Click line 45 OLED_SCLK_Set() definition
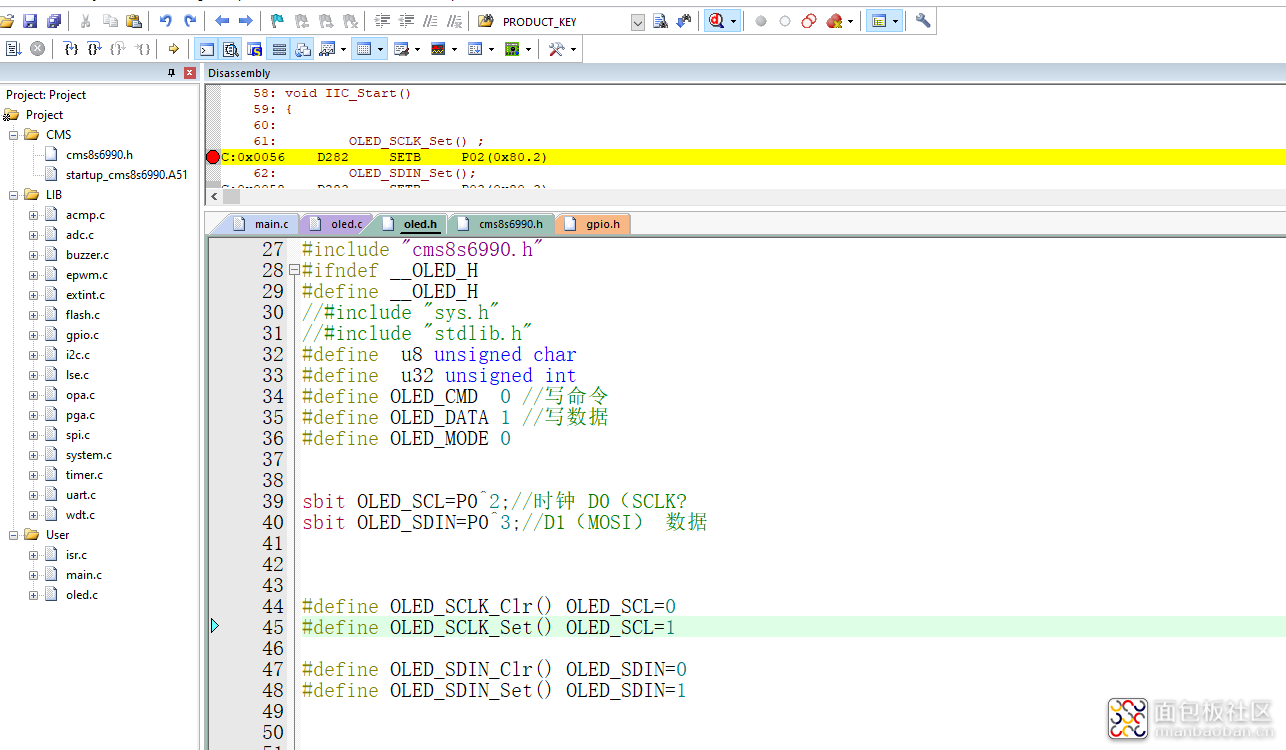Viewport: 1286px width, 750px height. [488, 627]
